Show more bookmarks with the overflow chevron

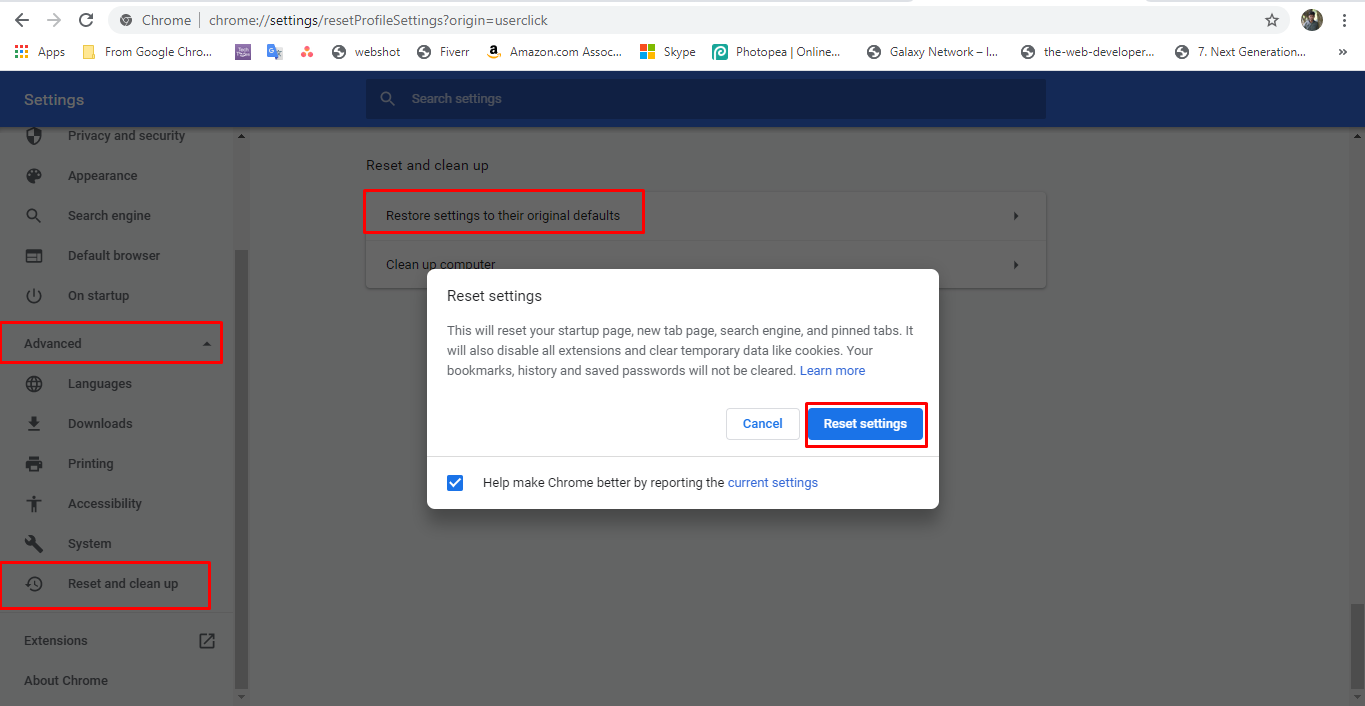1342,52
